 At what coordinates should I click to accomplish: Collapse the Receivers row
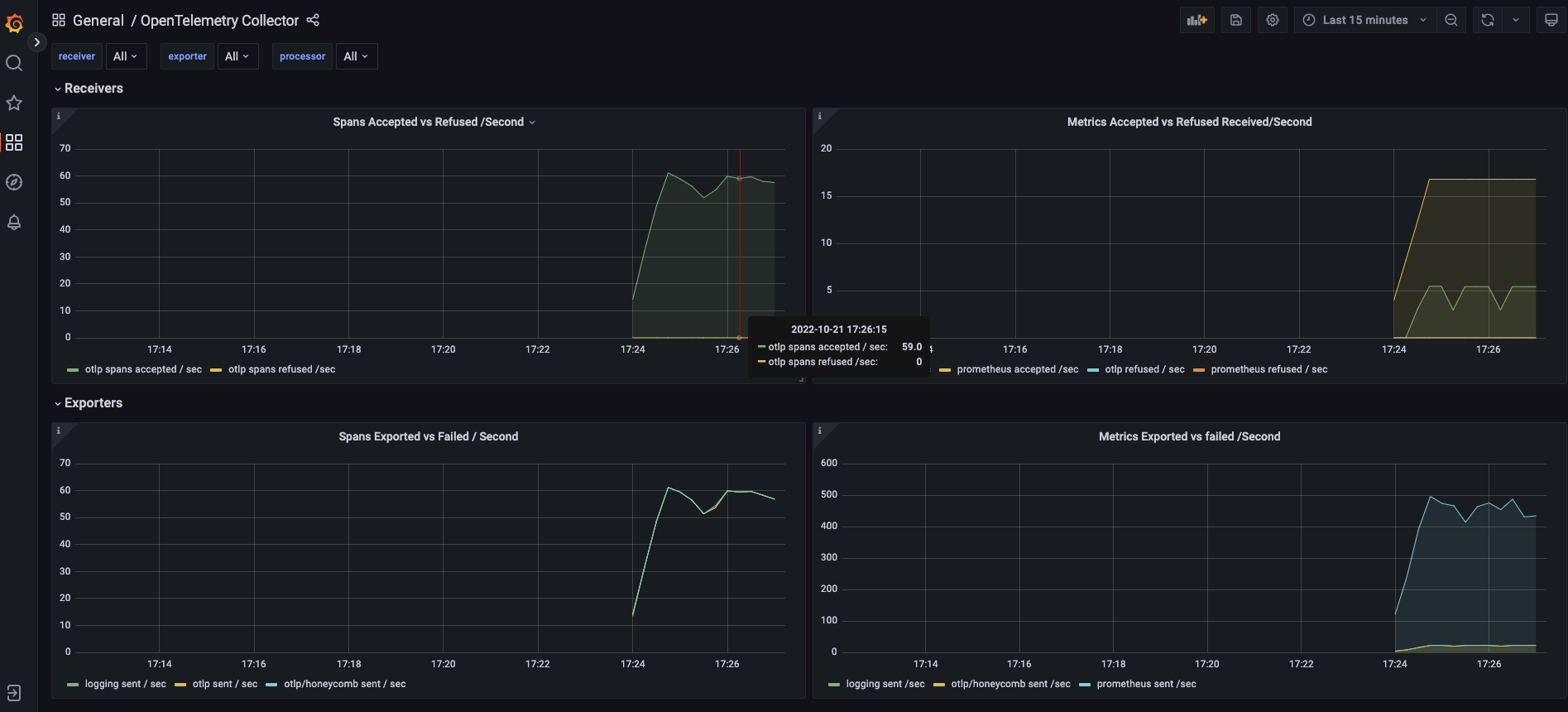tap(89, 89)
